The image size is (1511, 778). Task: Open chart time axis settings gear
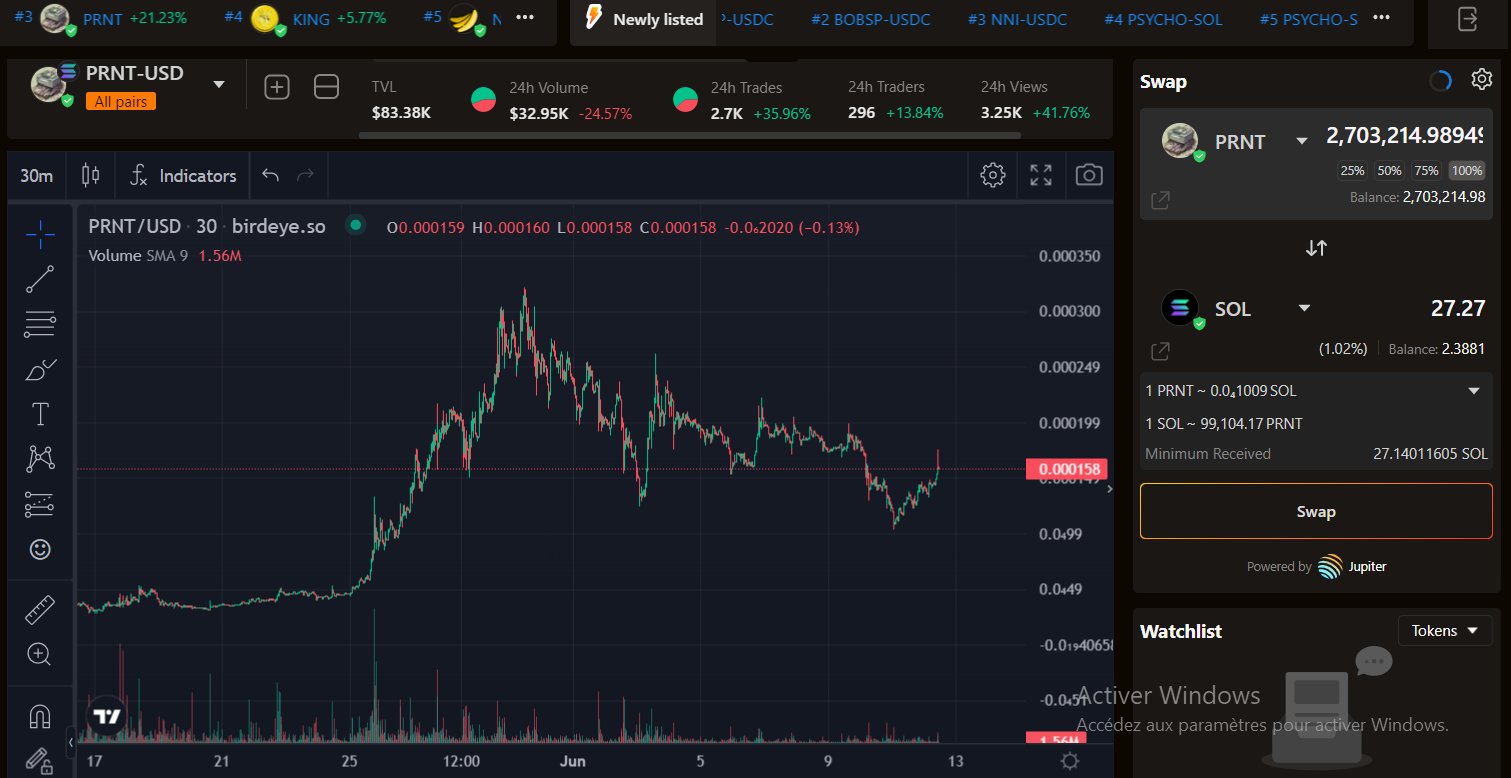(1070, 762)
